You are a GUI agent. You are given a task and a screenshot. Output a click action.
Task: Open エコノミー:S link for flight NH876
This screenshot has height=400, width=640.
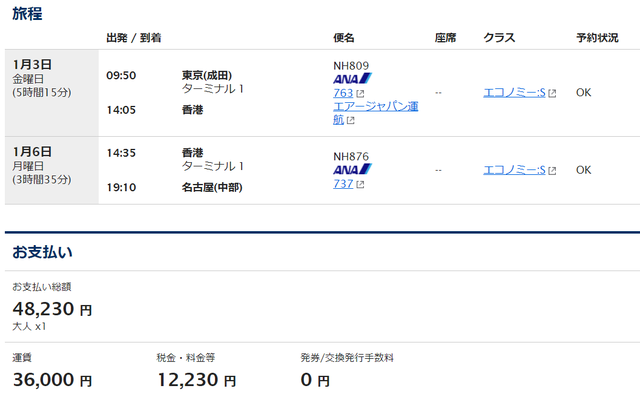pyautogui.click(x=514, y=170)
